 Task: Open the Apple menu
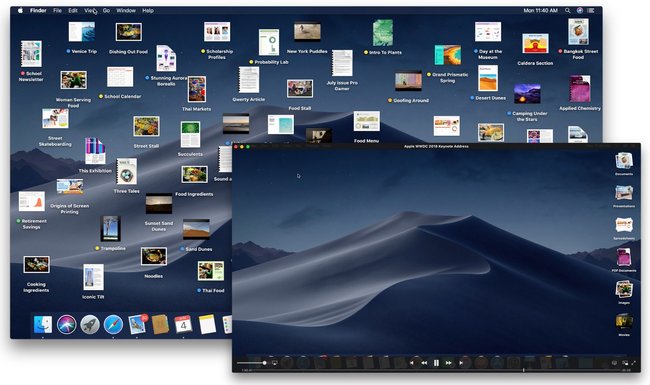pos(20,10)
